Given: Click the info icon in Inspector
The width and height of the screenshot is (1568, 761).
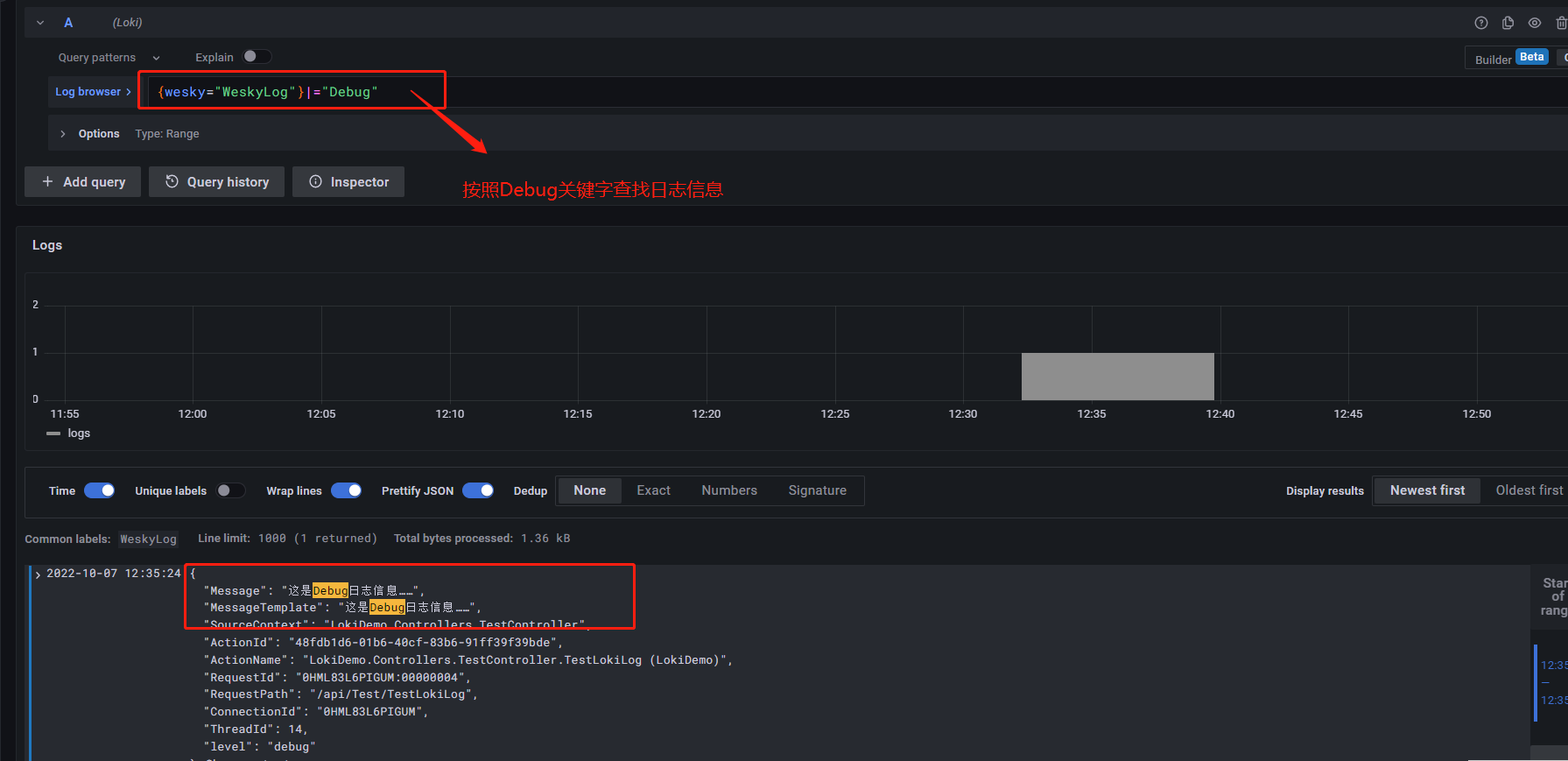Looking at the screenshot, I should 316,181.
